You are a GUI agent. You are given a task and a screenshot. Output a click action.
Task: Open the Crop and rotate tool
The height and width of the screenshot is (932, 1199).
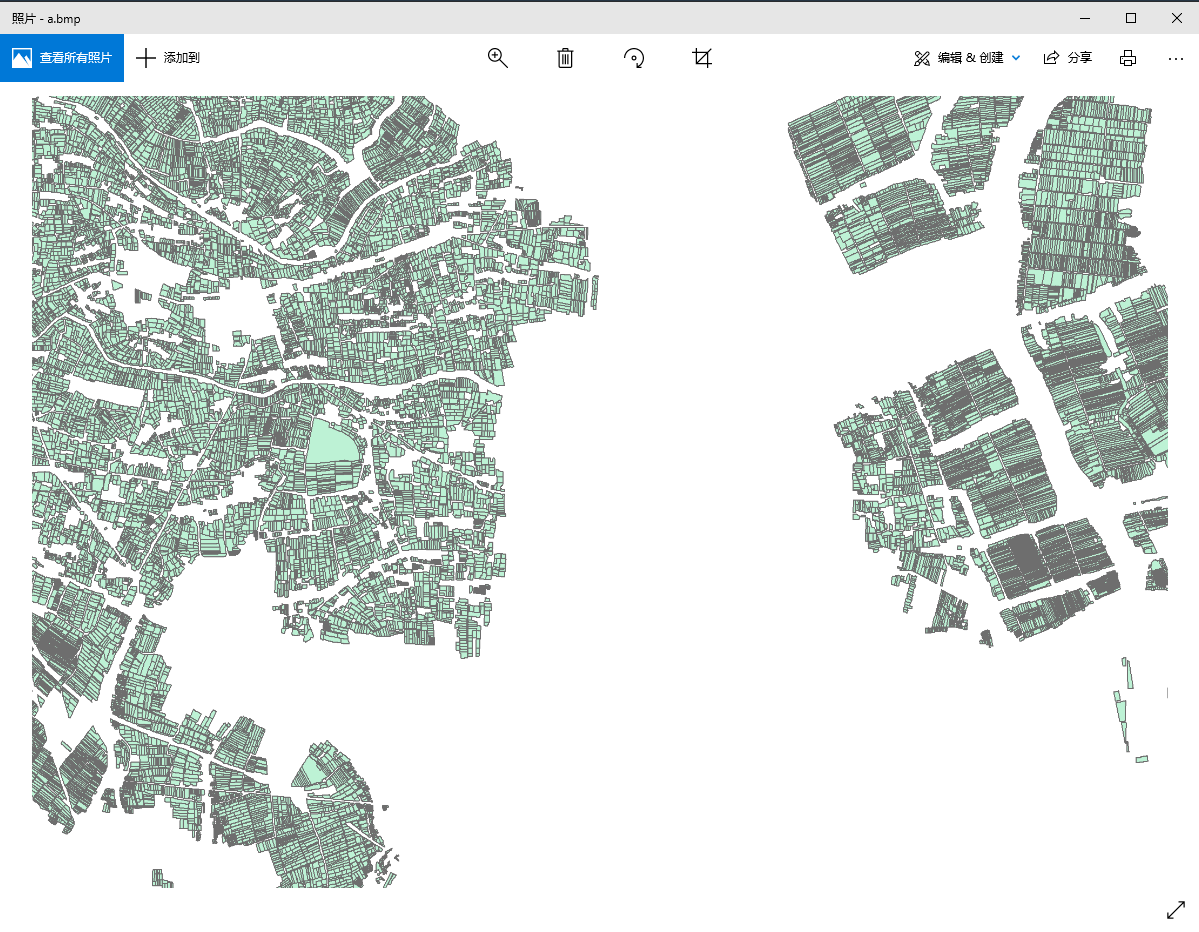pyautogui.click(x=702, y=58)
